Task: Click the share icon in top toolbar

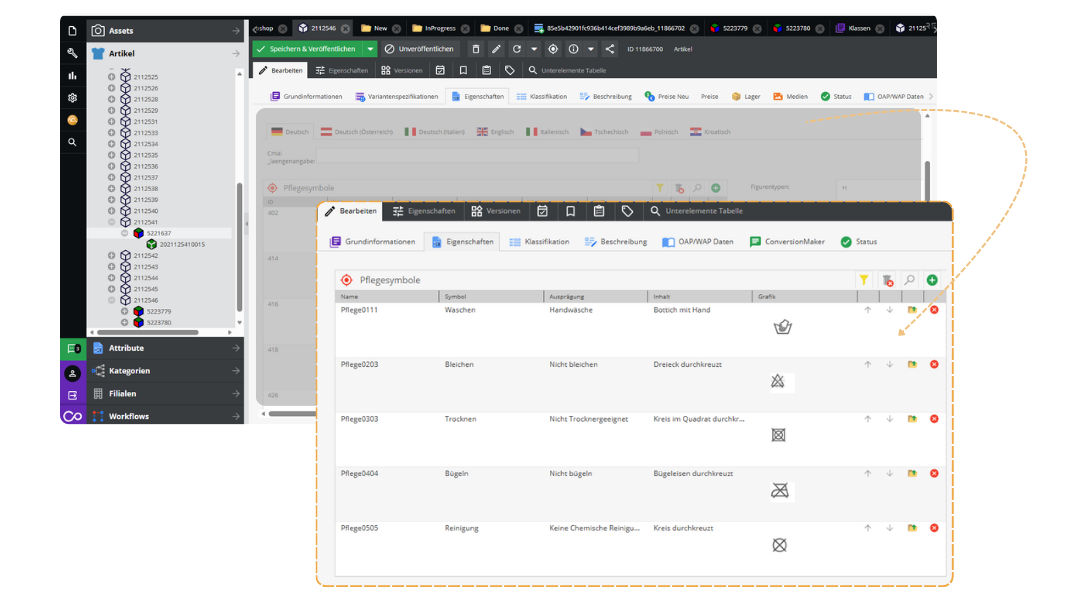Action: [610, 49]
